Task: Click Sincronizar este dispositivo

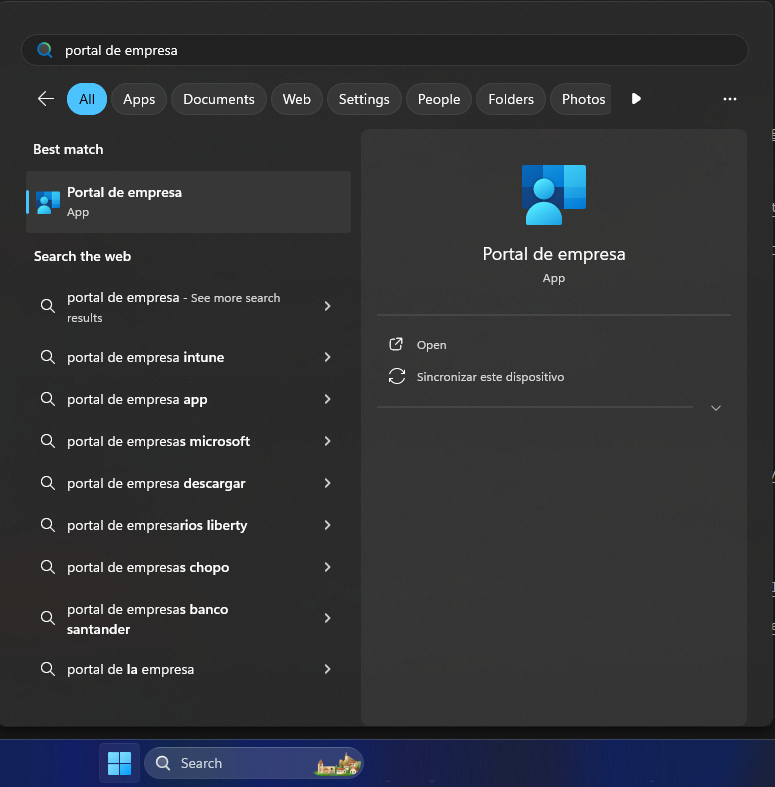Action: (x=490, y=377)
